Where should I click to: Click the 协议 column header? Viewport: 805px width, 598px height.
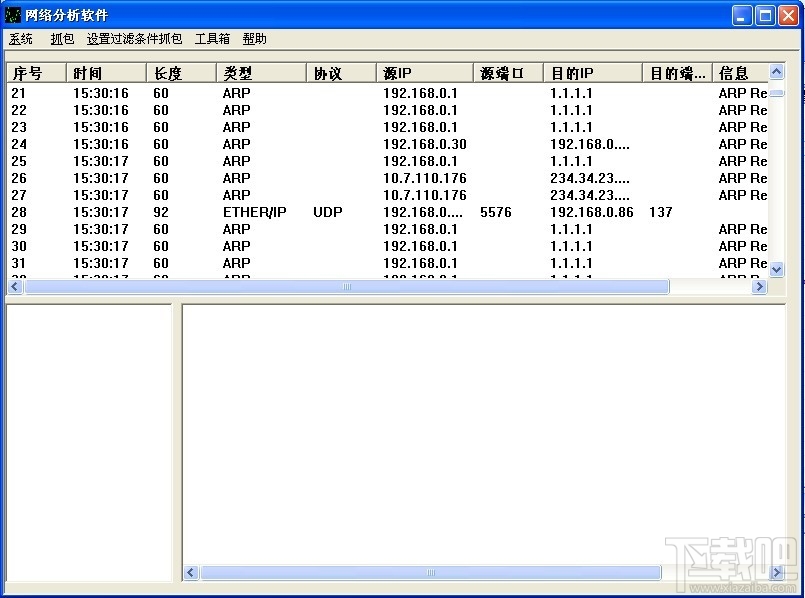pyautogui.click(x=341, y=73)
